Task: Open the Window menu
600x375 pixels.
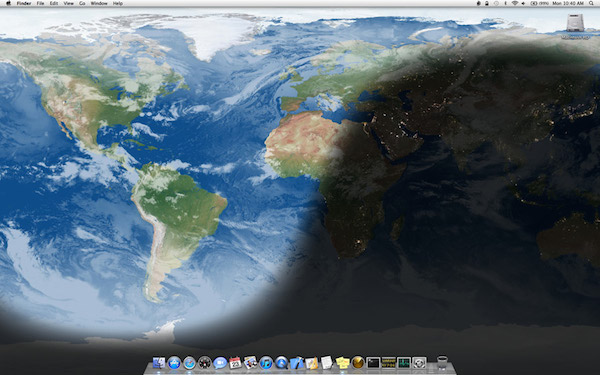Action: (x=99, y=3)
